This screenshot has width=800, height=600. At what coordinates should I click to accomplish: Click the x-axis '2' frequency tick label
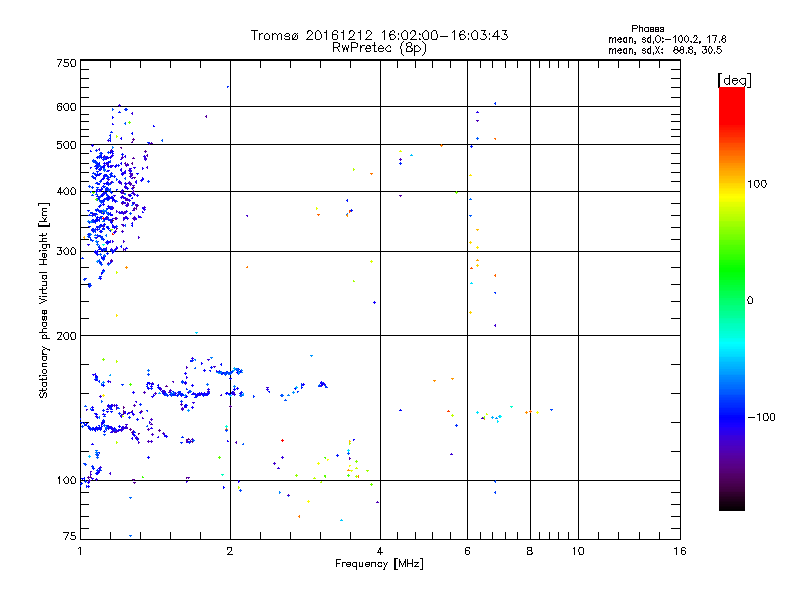point(230,551)
